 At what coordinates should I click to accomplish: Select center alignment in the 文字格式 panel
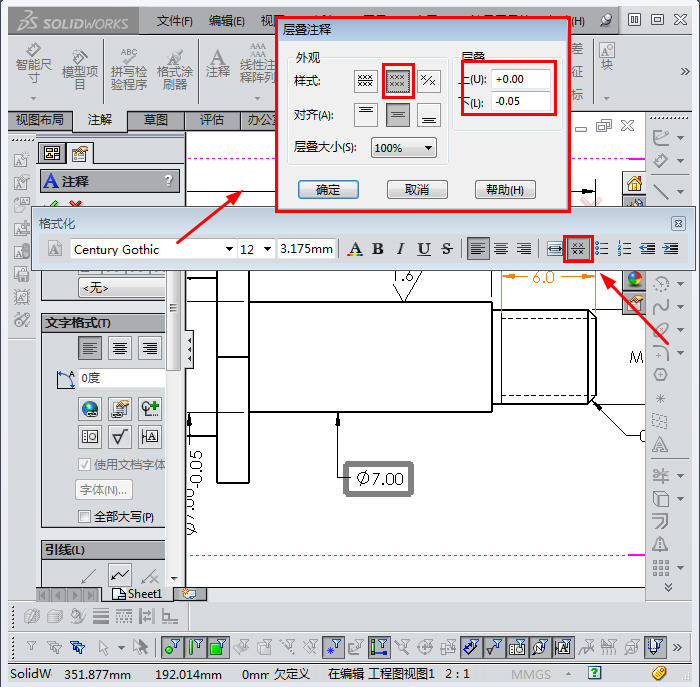coord(120,348)
